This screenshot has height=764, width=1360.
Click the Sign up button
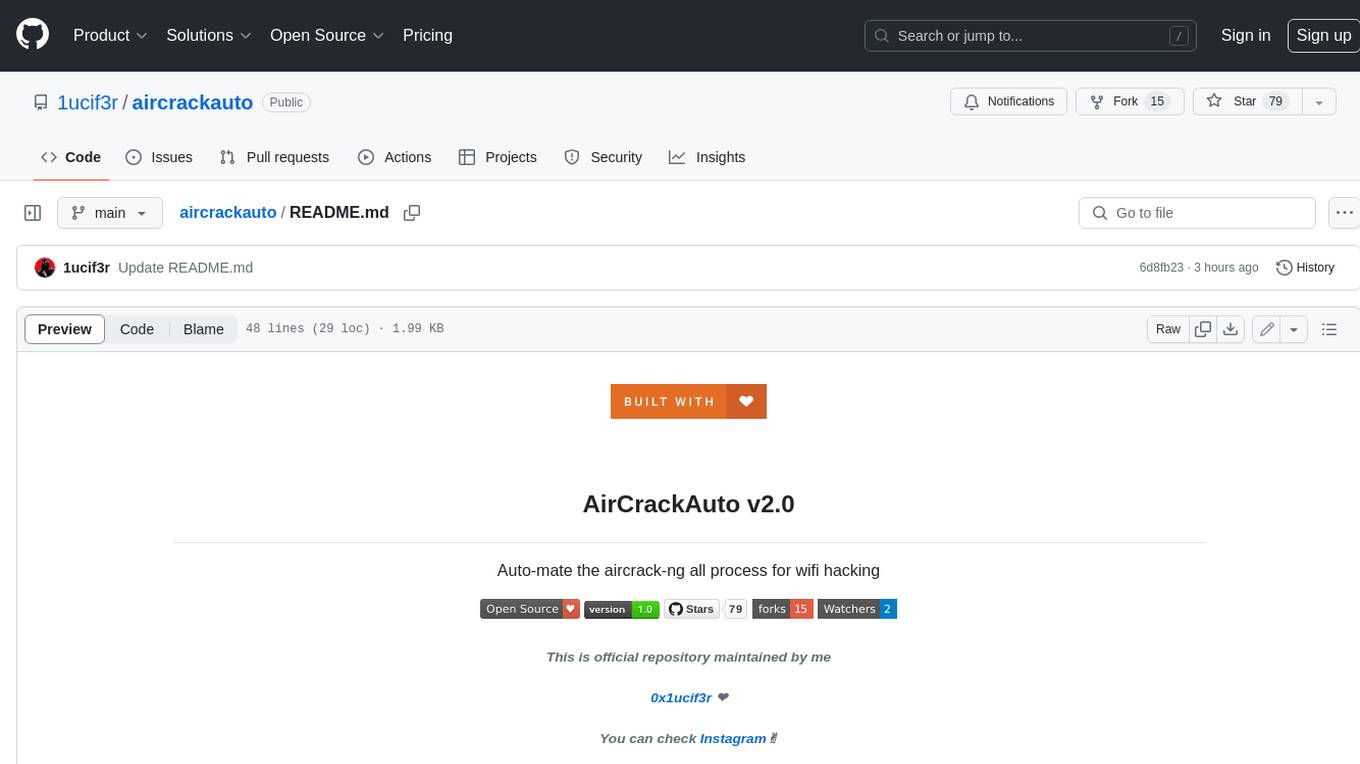1323,35
